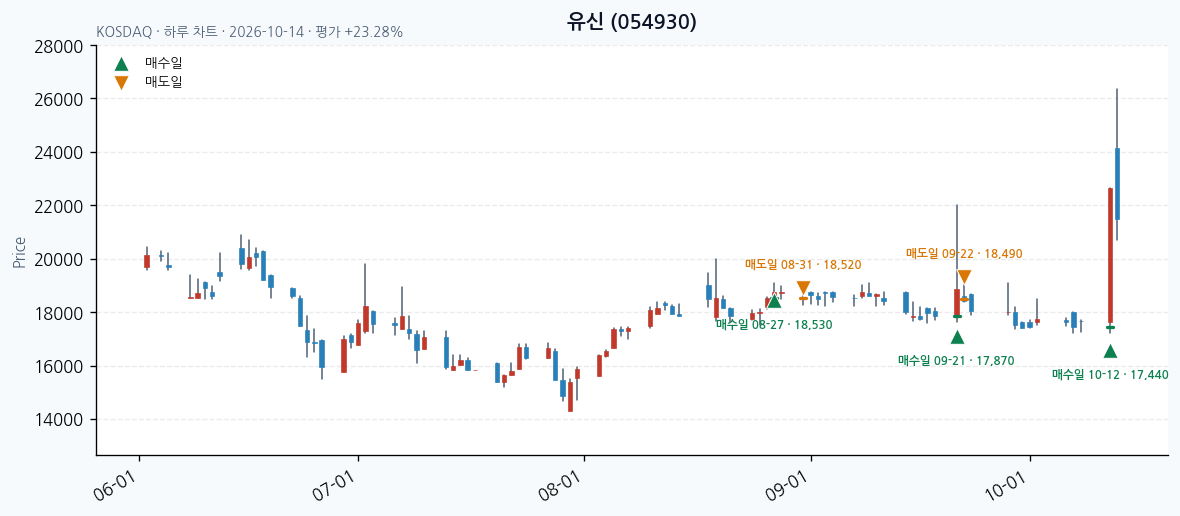Click the 20000 y-axis label
1180x516 pixels.
click(x=59, y=260)
